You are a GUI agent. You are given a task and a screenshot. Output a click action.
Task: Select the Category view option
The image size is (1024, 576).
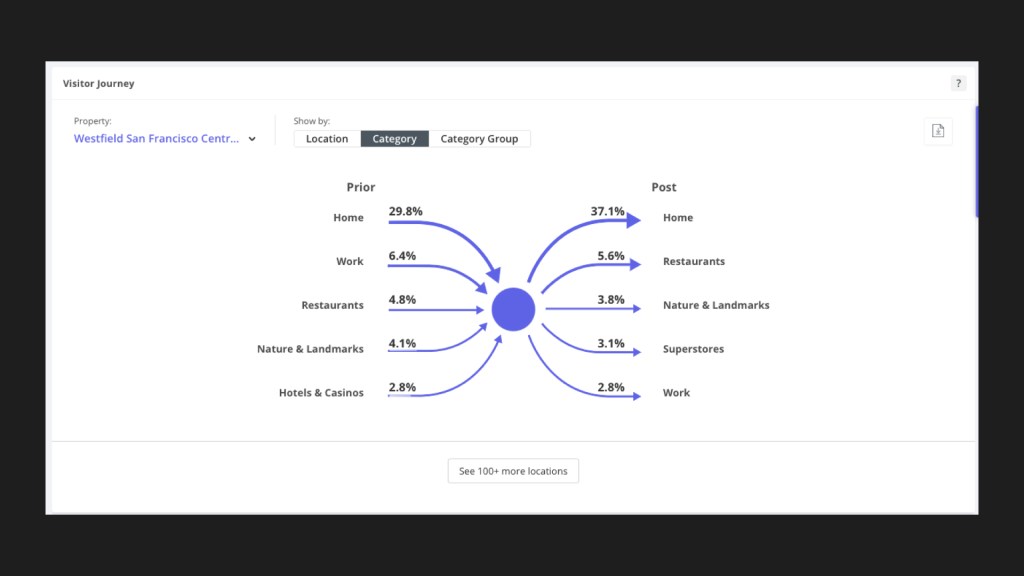coord(394,139)
